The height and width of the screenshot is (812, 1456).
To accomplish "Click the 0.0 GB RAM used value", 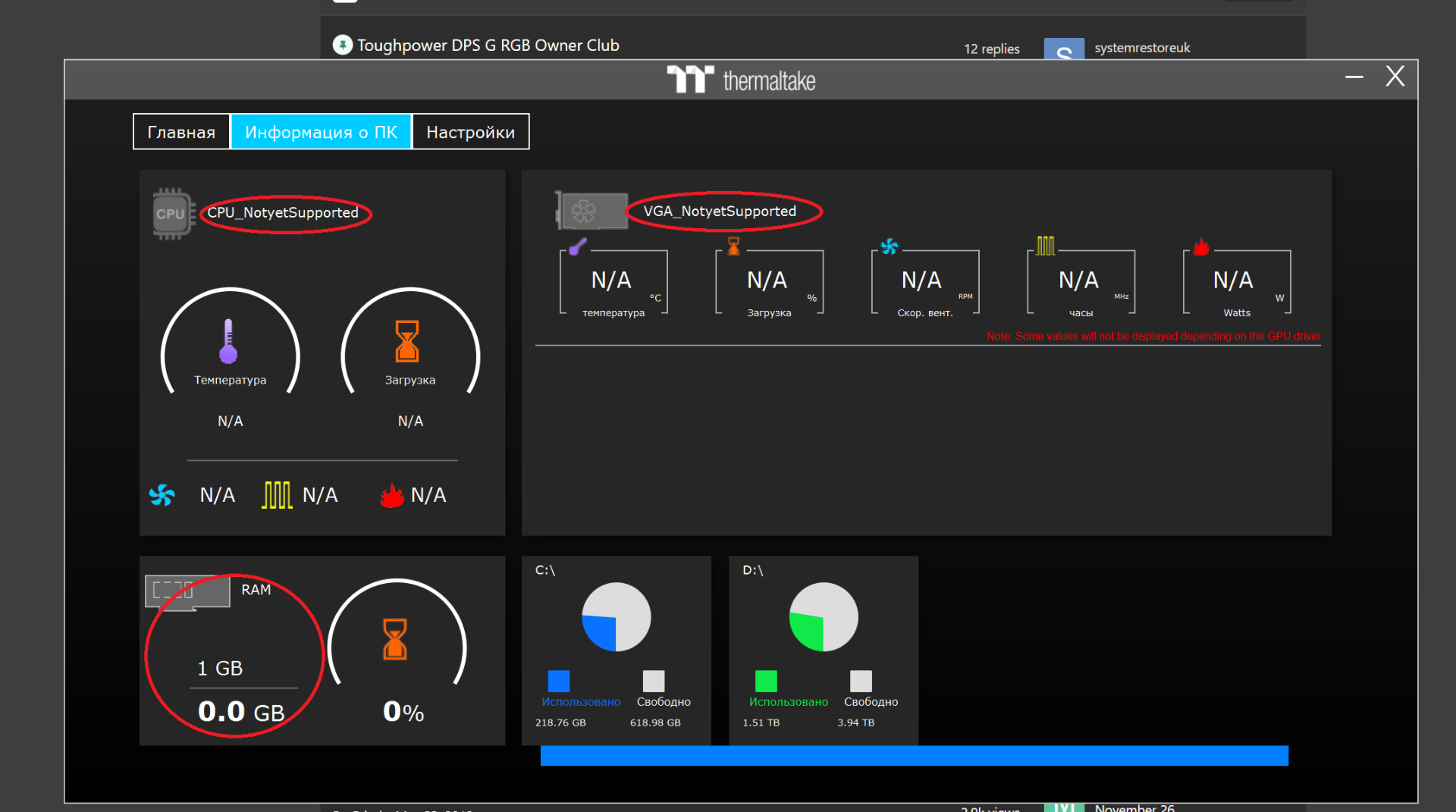I will pyautogui.click(x=241, y=711).
